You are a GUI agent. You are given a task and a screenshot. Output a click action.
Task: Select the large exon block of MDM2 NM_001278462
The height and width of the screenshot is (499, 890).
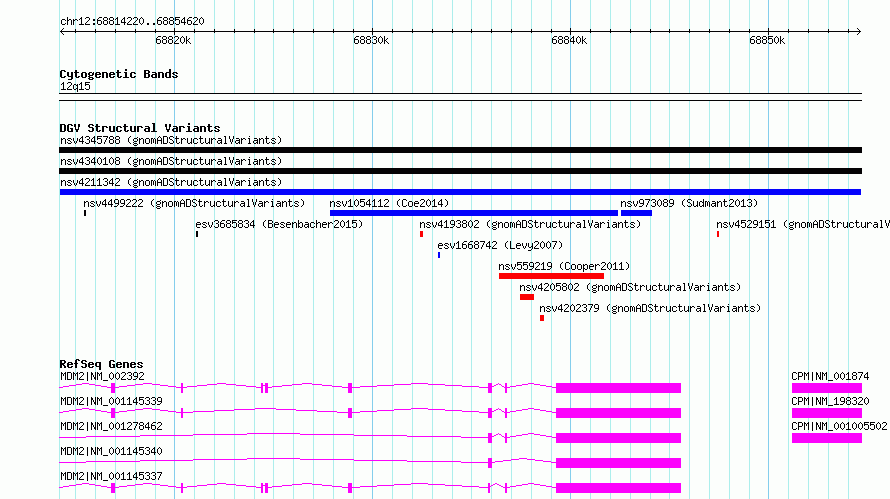click(618, 438)
